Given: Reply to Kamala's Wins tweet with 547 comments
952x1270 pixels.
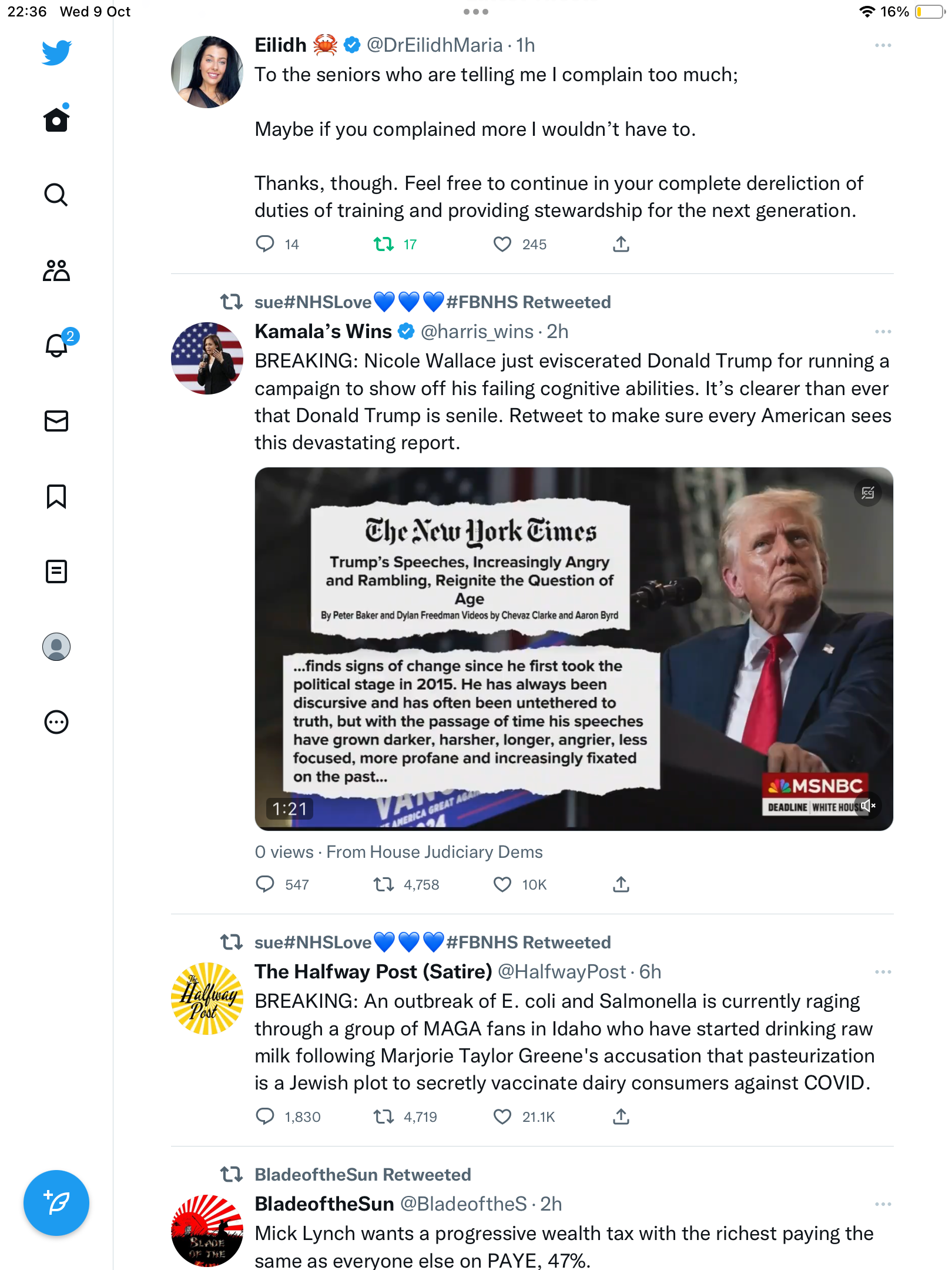Looking at the screenshot, I should pyautogui.click(x=265, y=884).
